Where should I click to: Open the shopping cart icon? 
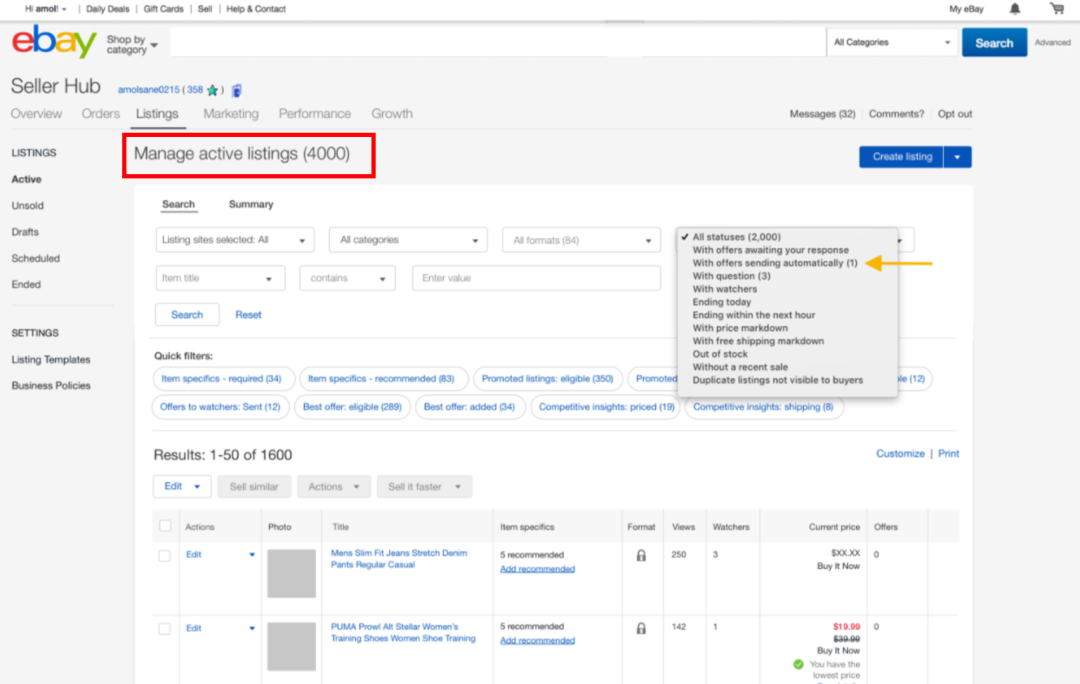1056,9
